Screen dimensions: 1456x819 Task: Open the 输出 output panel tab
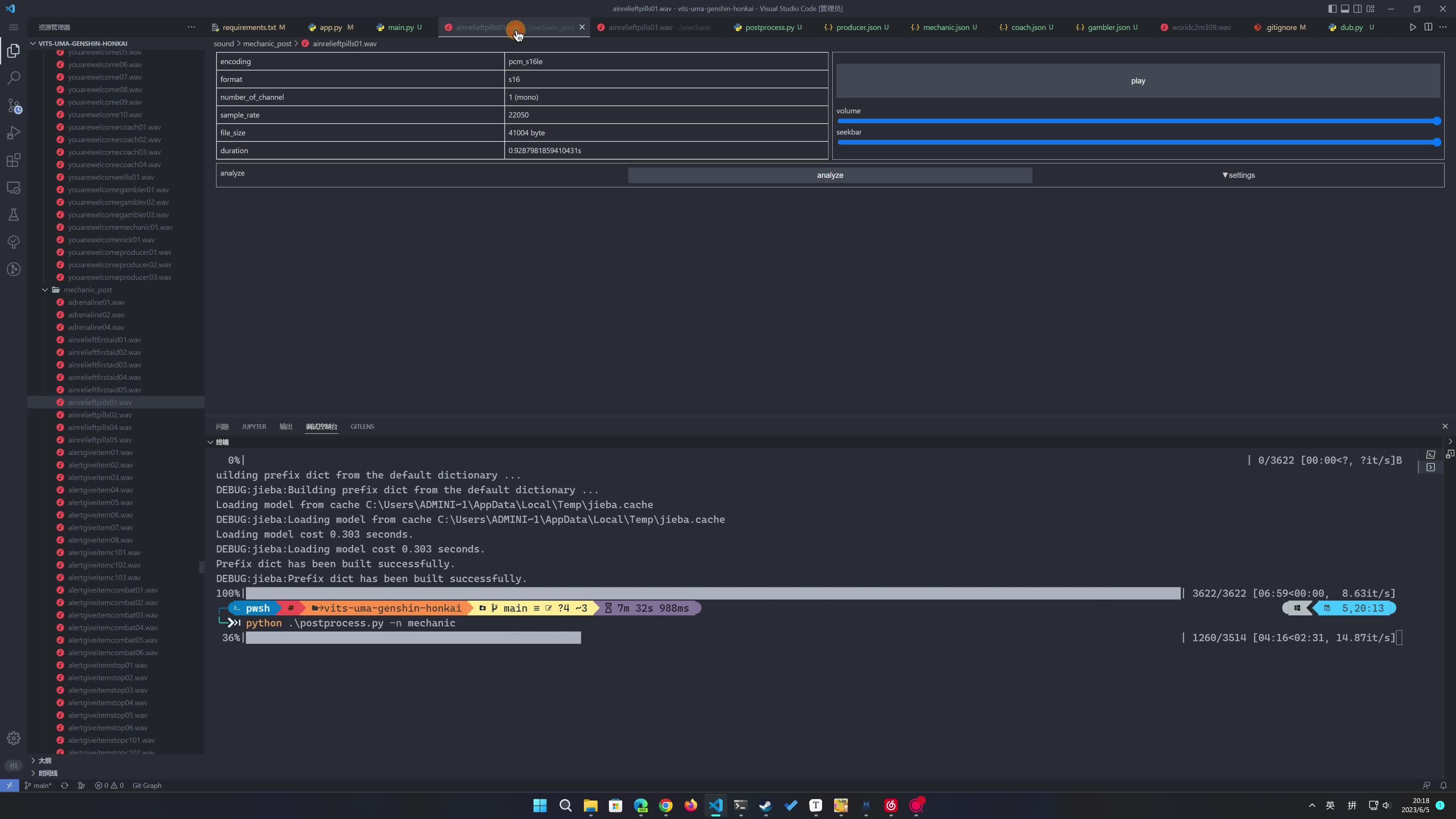[x=286, y=427]
